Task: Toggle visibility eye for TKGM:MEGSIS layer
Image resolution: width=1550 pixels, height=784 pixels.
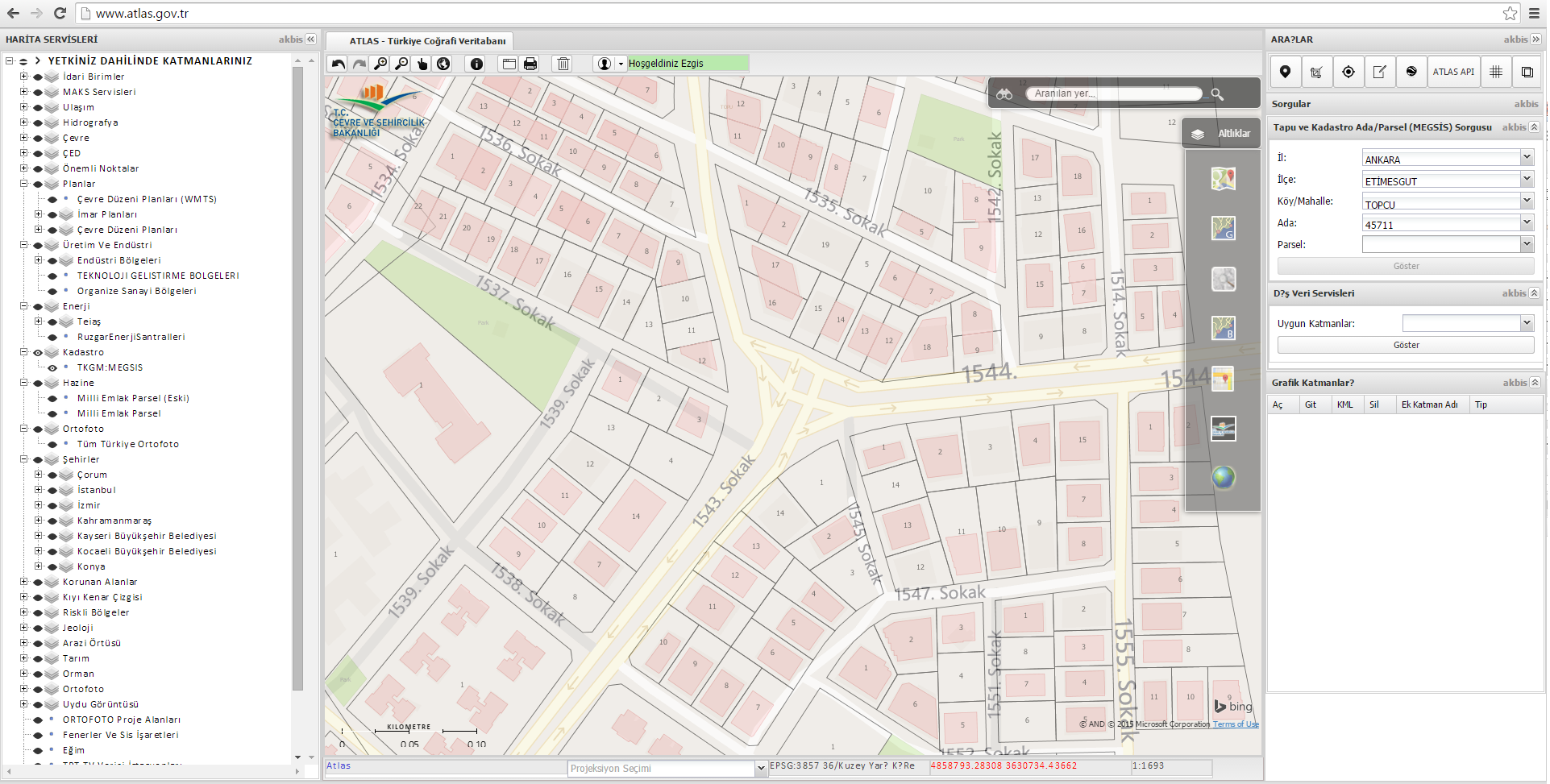Action: tap(52, 368)
